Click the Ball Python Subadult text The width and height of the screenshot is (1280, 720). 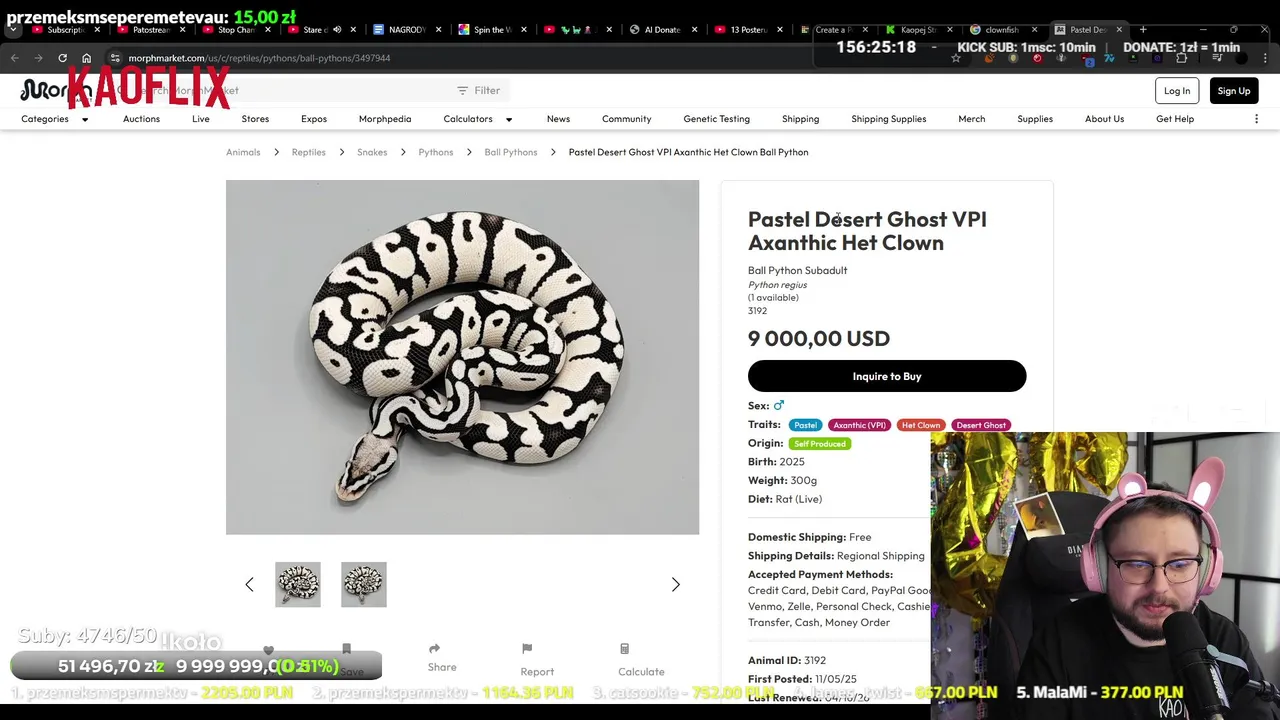[798, 270]
